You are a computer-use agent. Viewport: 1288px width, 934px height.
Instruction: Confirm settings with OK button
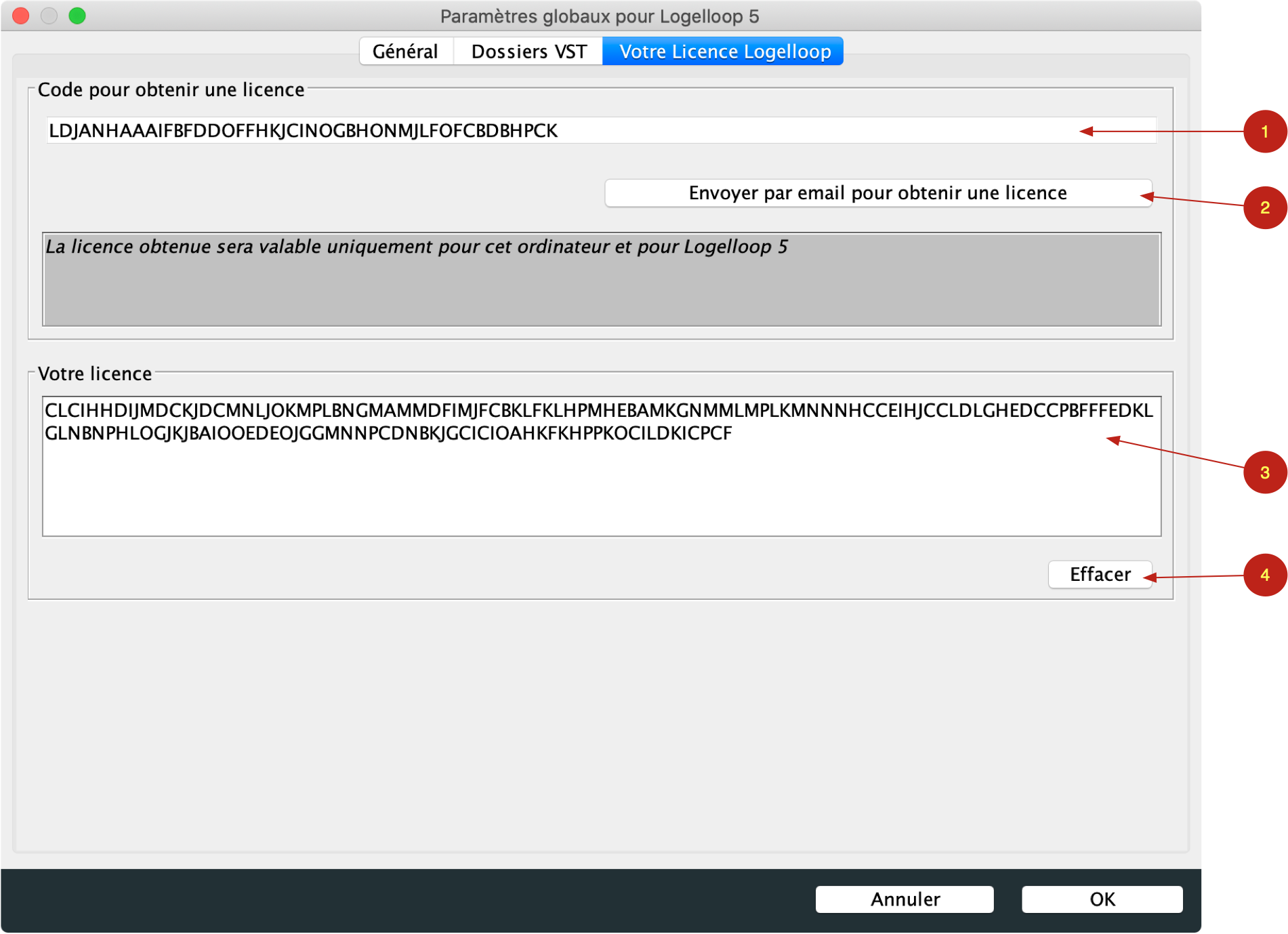coord(1102,899)
